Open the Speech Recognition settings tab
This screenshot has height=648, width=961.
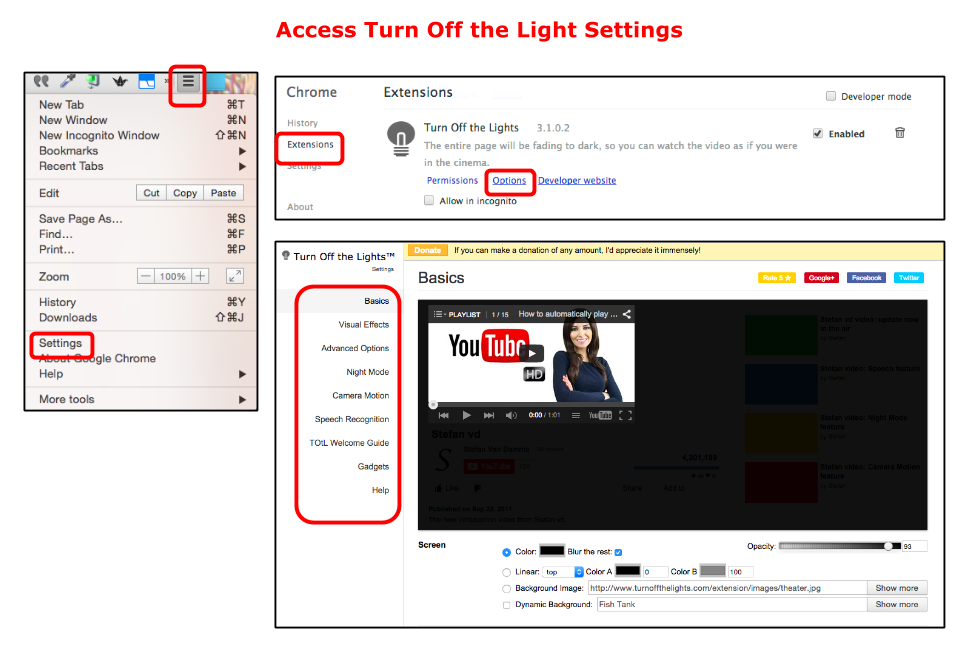click(x=352, y=419)
